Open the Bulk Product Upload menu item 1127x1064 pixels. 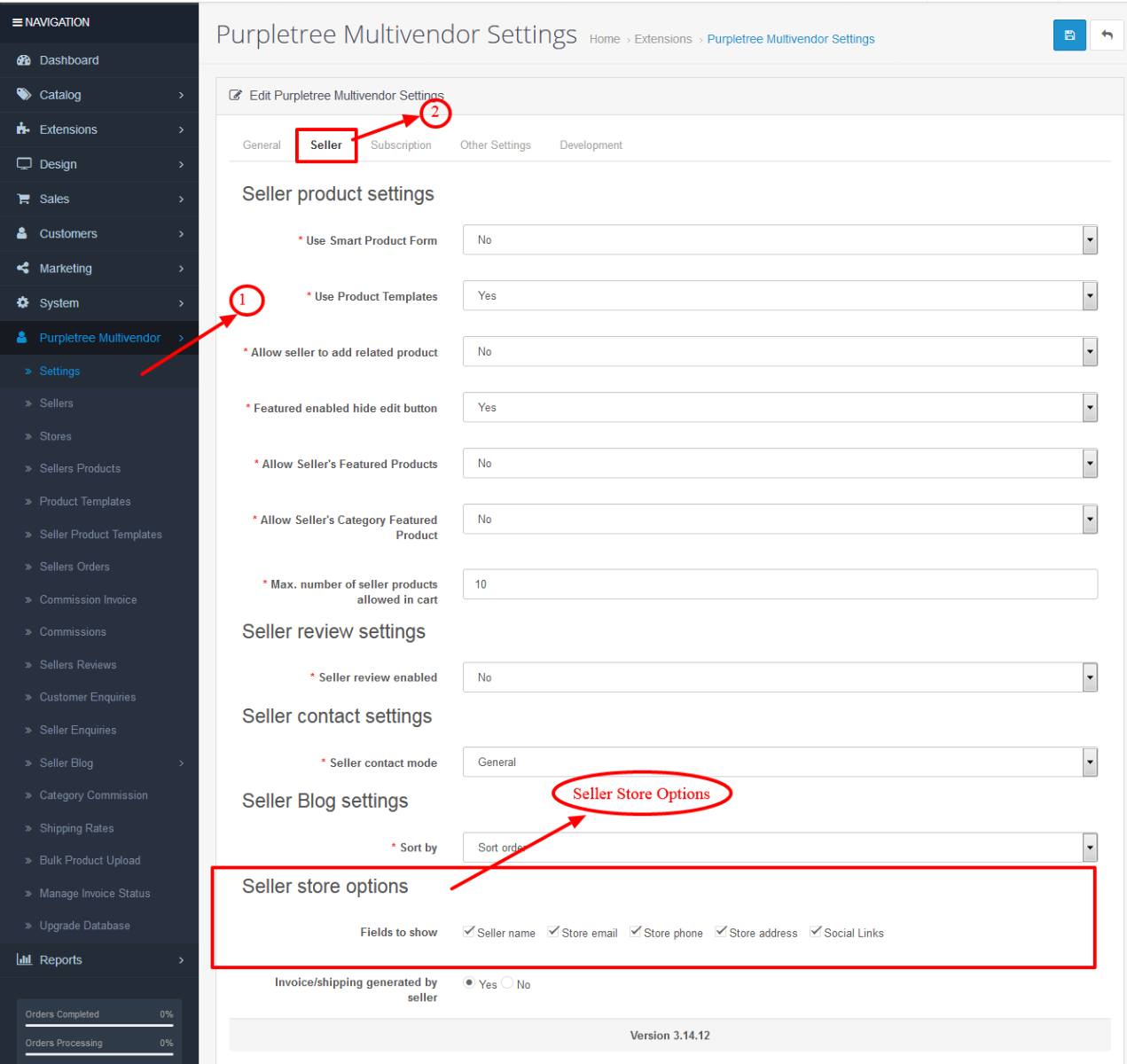[x=90, y=860]
